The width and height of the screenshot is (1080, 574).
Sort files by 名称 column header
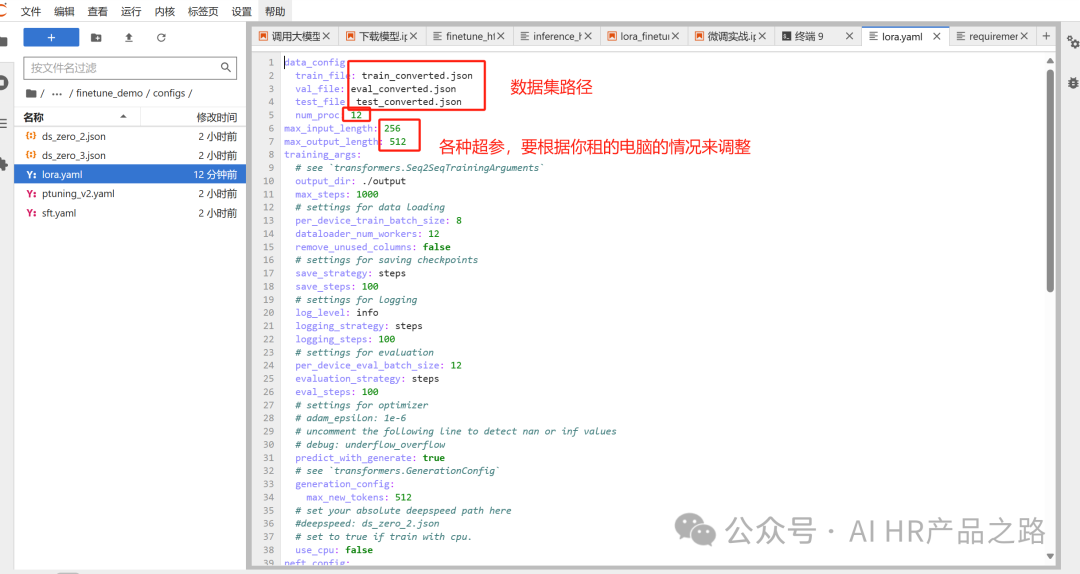click(34, 117)
